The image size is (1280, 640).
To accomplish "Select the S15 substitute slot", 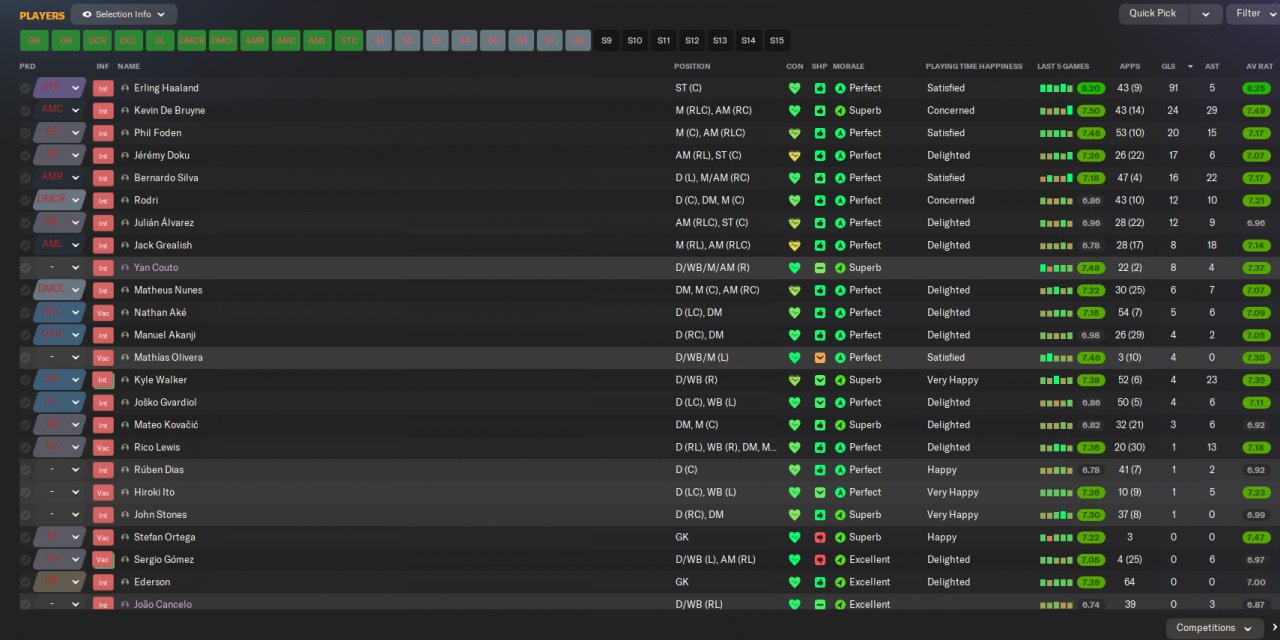I will pyautogui.click(x=776, y=41).
